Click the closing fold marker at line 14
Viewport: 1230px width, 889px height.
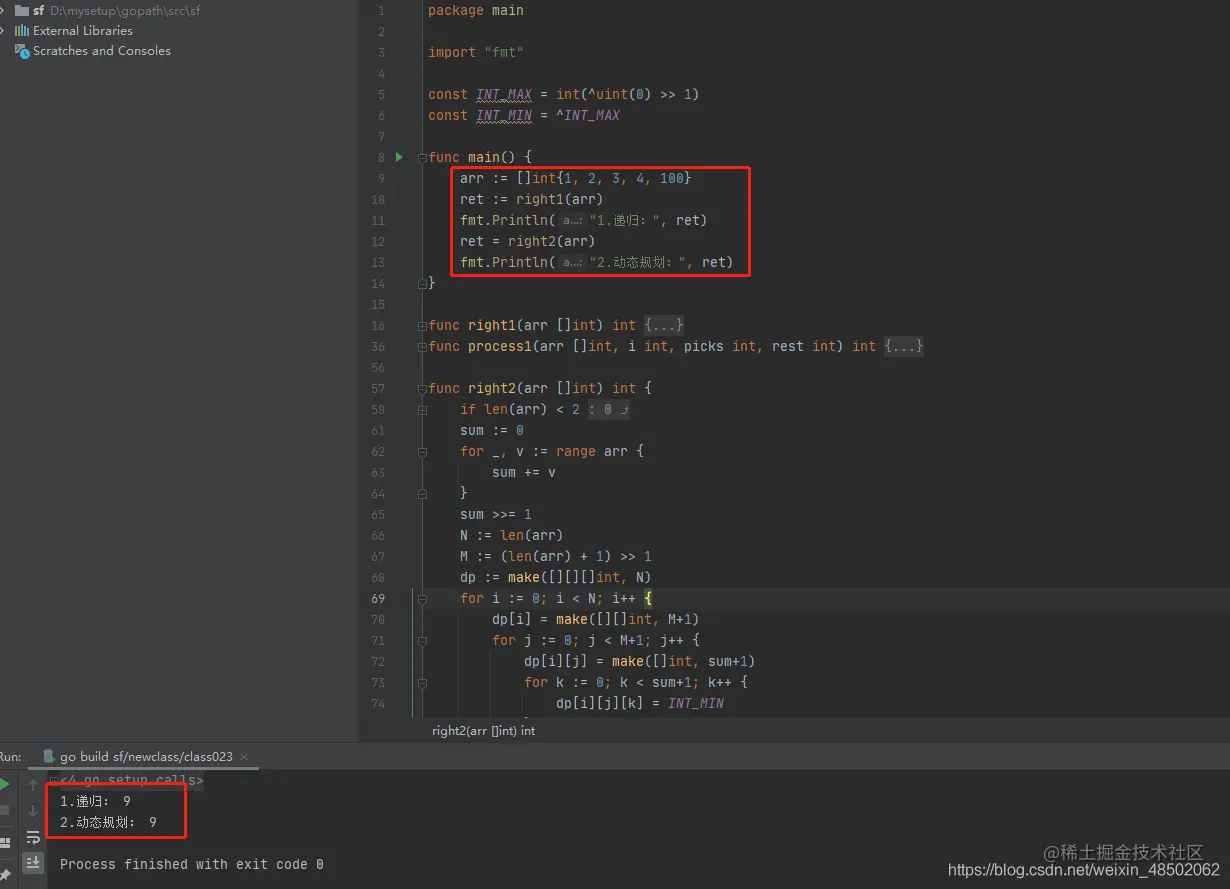pos(423,283)
